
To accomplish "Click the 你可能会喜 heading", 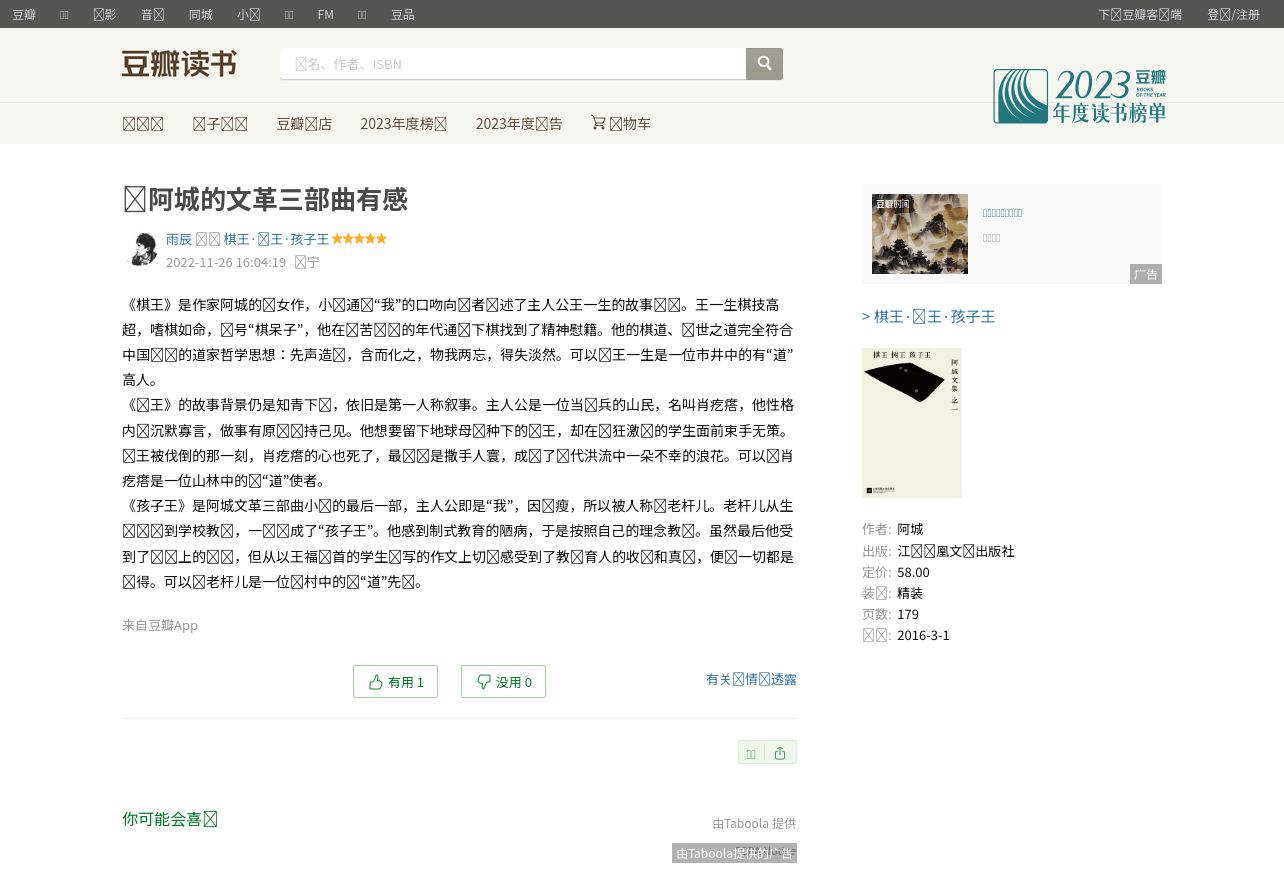I will click(170, 819).
